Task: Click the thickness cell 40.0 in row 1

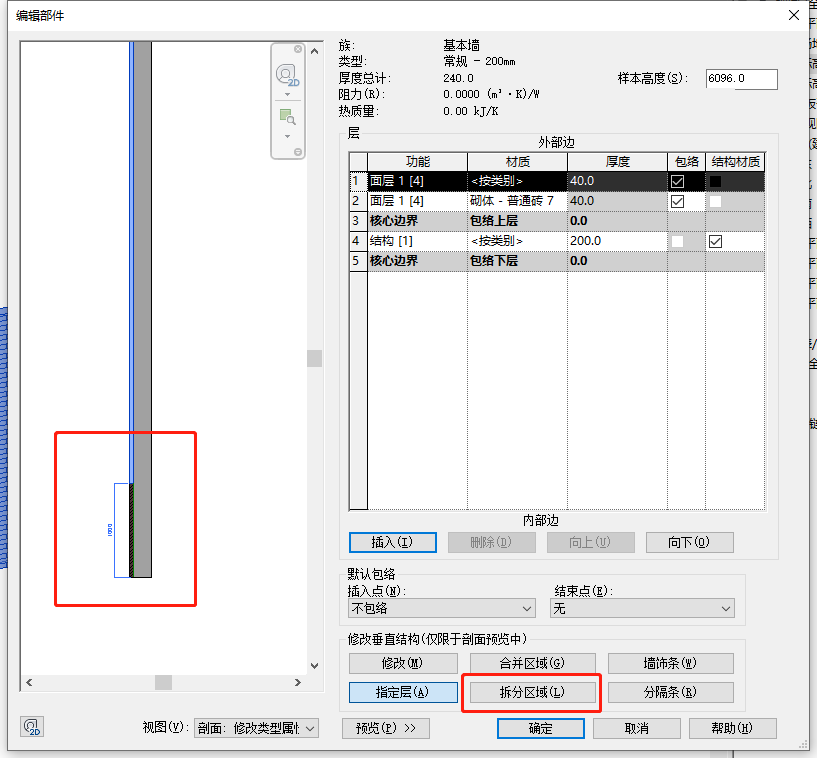Action: pyautogui.click(x=617, y=181)
